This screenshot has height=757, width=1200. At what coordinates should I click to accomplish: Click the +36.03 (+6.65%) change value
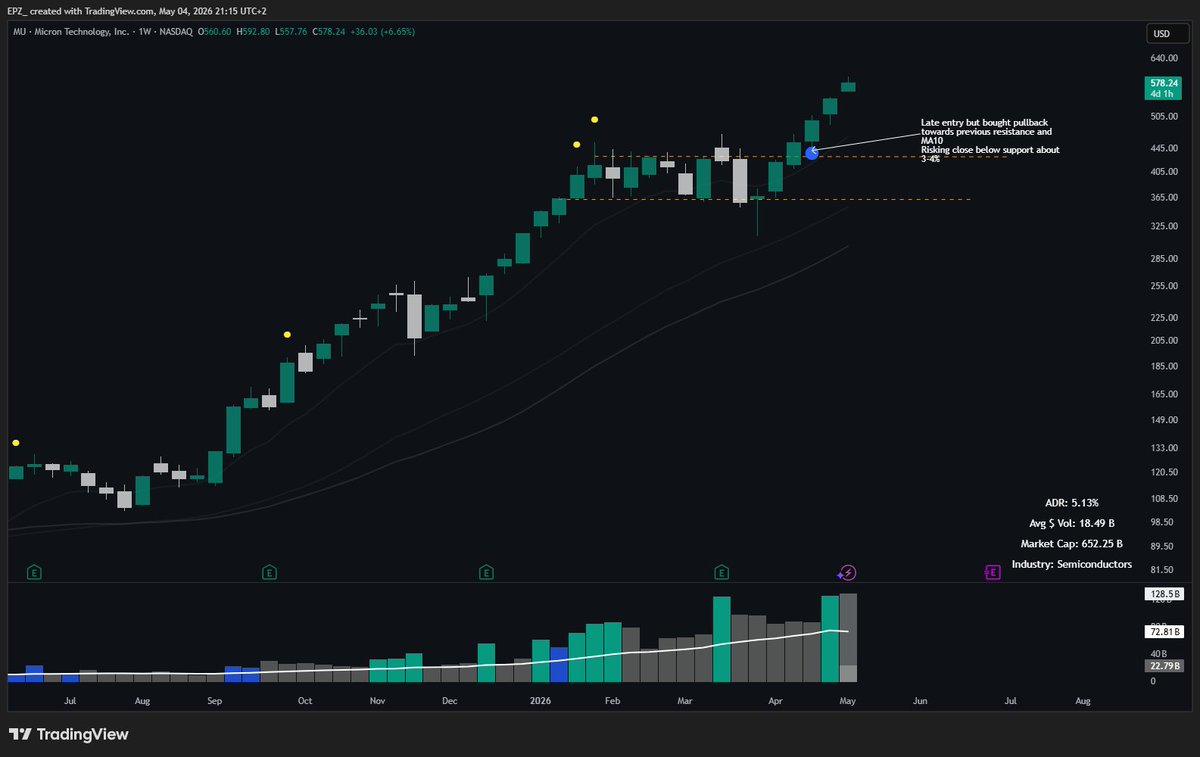tap(380, 32)
